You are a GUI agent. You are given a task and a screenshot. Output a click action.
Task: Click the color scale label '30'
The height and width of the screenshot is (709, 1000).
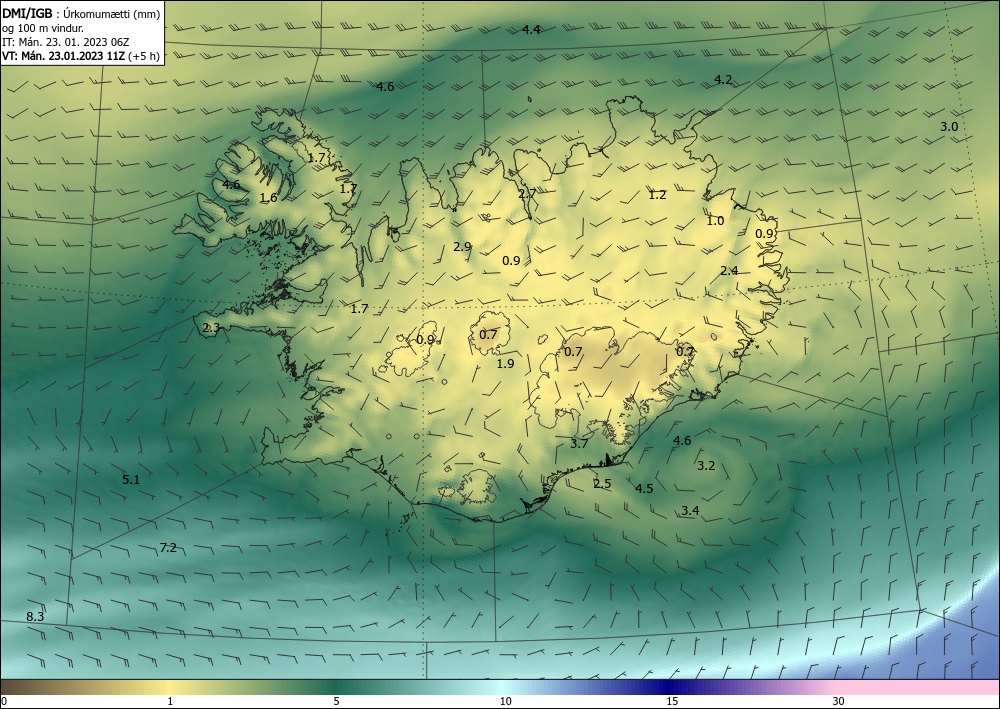(838, 701)
